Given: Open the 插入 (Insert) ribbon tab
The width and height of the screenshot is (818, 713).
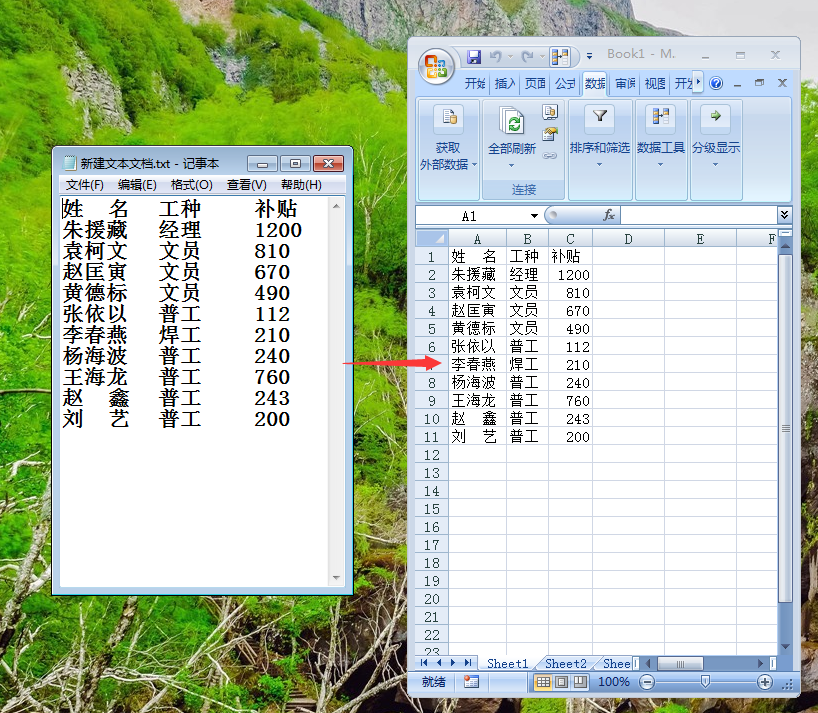Looking at the screenshot, I should click(505, 83).
